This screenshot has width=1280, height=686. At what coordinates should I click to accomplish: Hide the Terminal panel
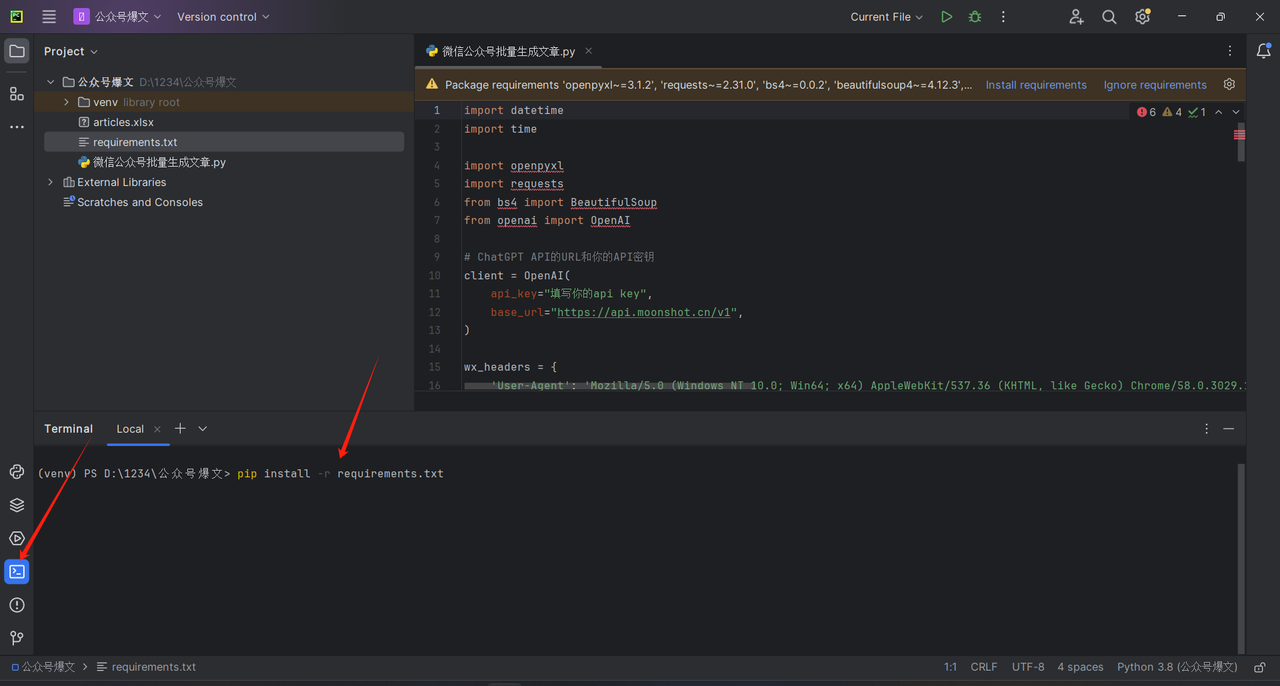pyautogui.click(x=1229, y=428)
